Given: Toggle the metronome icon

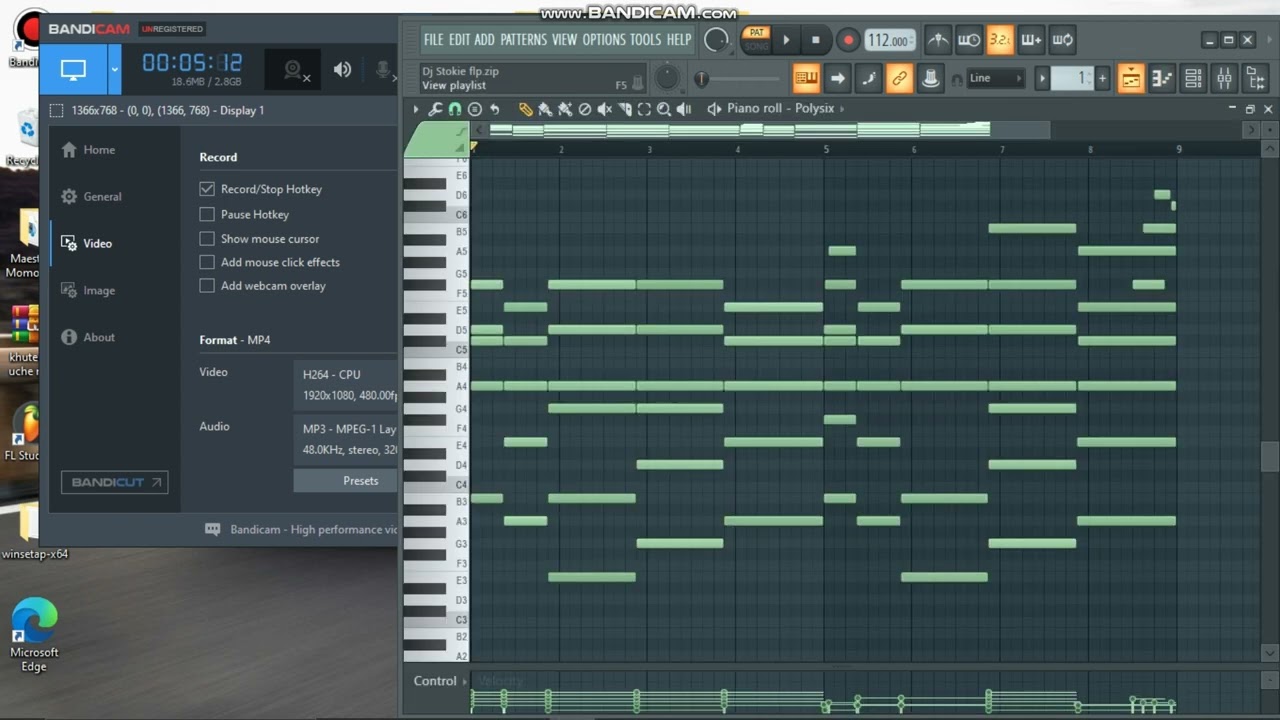Looking at the screenshot, I should click(x=938, y=40).
